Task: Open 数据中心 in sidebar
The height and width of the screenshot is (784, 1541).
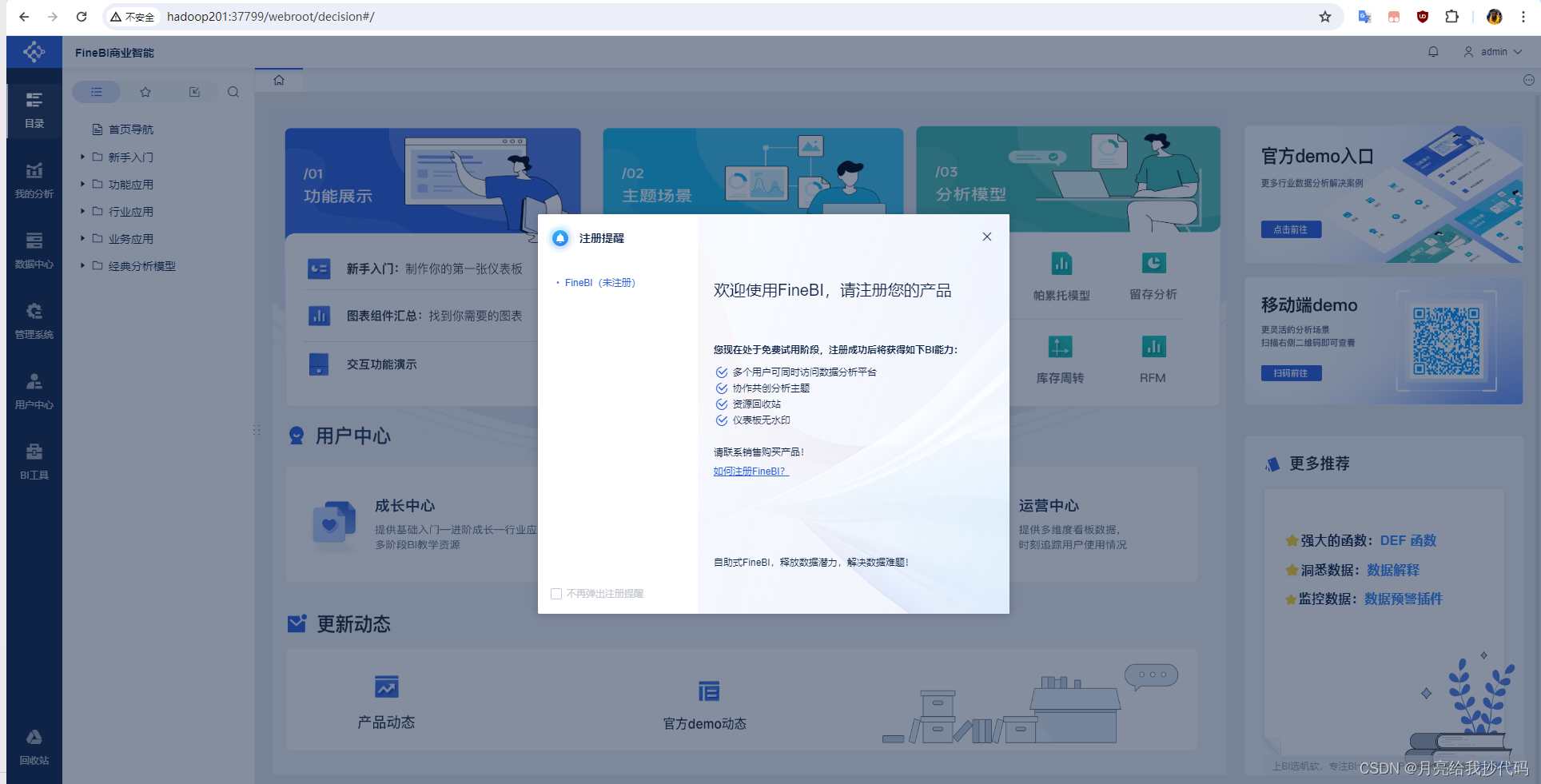Action: [x=34, y=251]
